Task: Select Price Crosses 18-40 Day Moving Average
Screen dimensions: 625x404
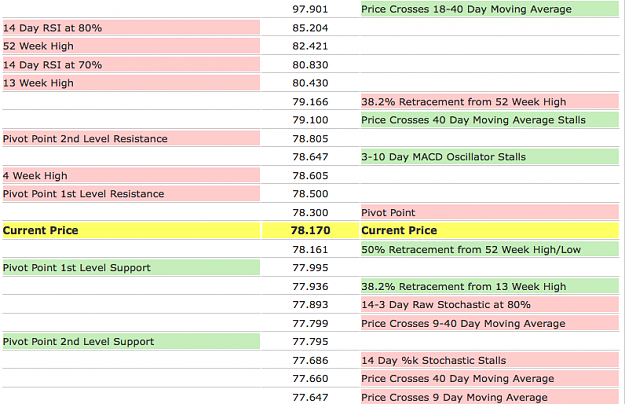Action: tap(466, 9)
